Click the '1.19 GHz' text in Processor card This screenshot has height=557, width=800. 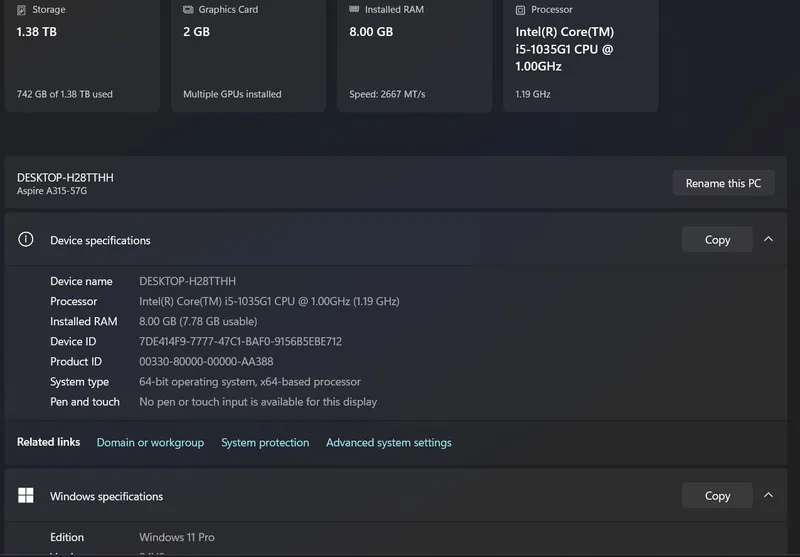tap(533, 94)
